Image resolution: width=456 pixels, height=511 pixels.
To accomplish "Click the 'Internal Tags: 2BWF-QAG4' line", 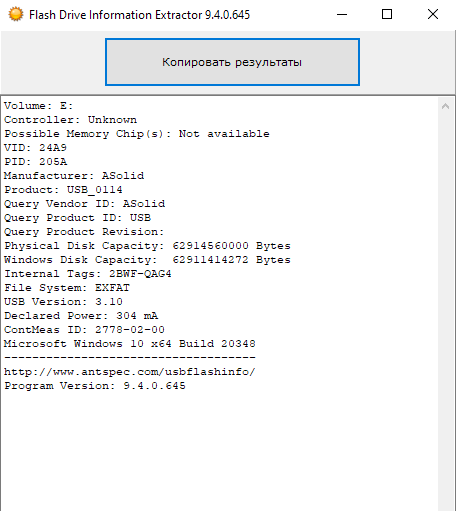I will [88, 274].
